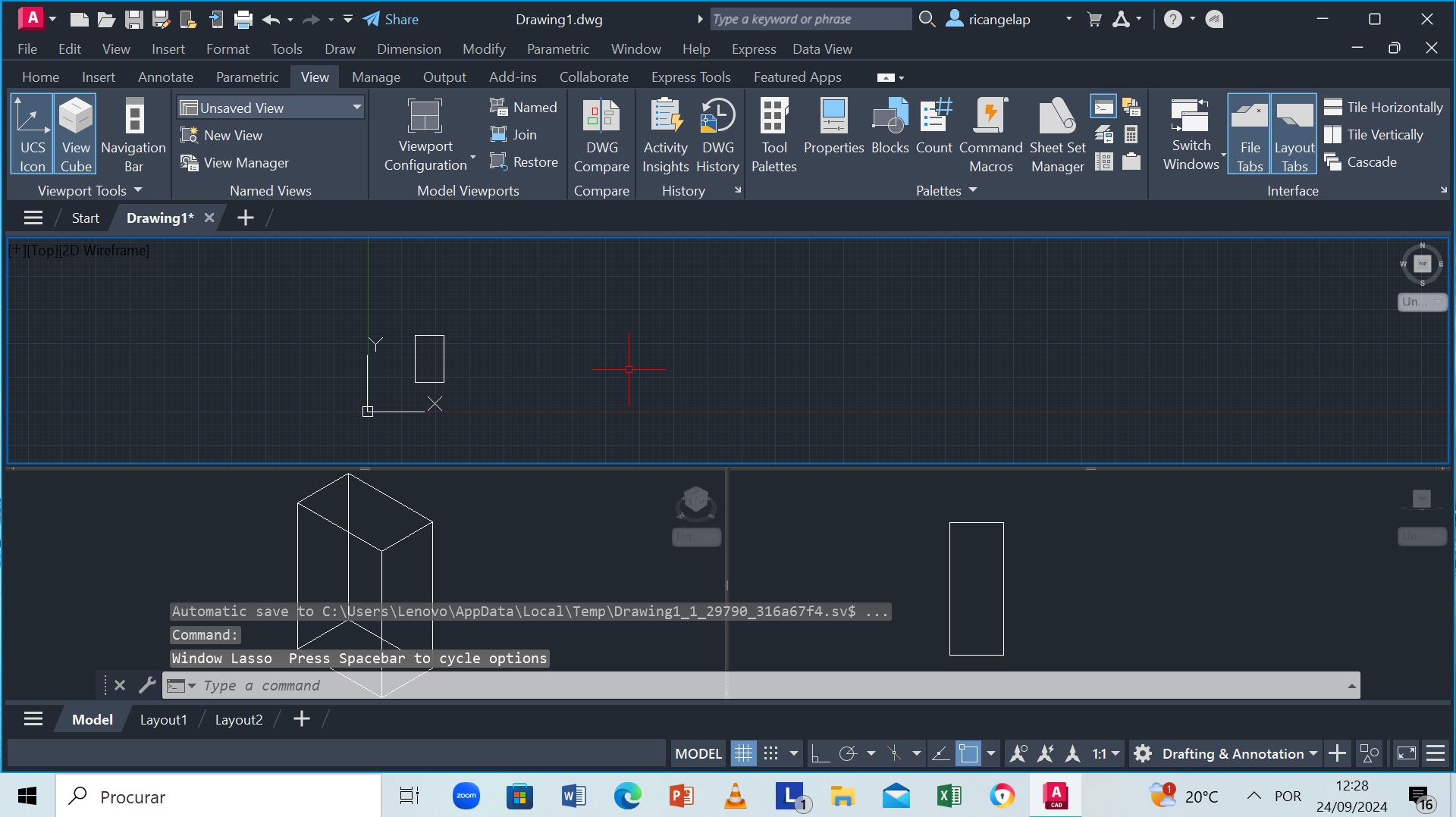Screen dimensions: 1456x817
Task: Toggle File Tabs visibility
Action: [x=1250, y=134]
